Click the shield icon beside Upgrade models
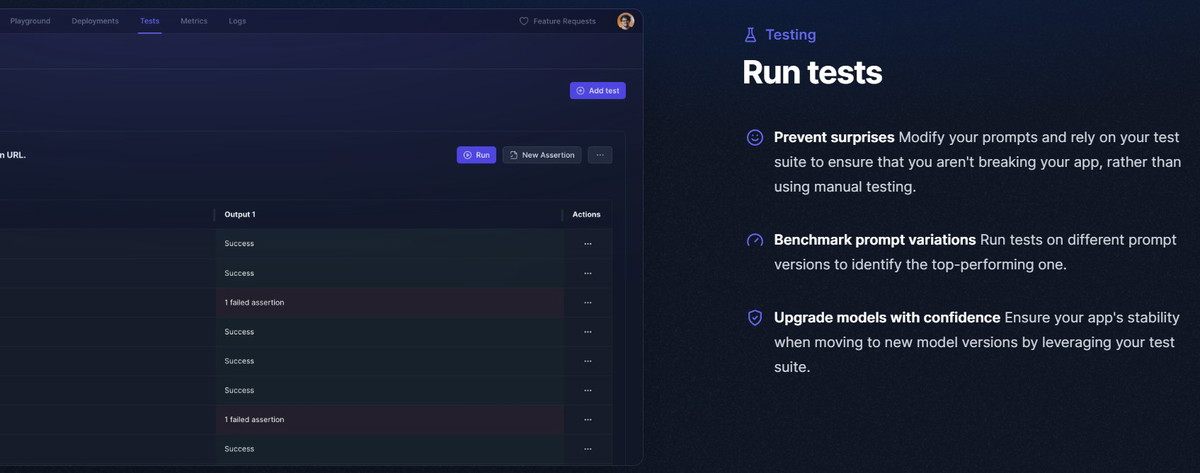This screenshot has height=473, width=1200. 755,318
